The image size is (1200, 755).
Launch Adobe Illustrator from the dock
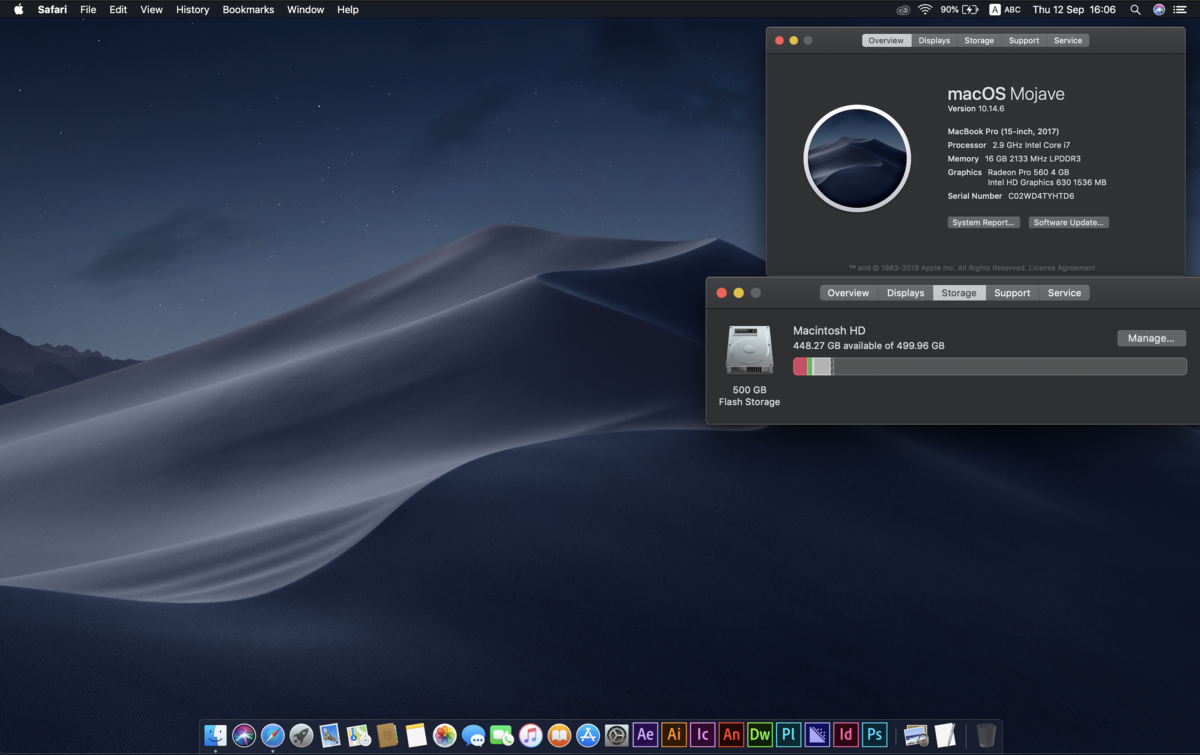(x=674, y=735)
